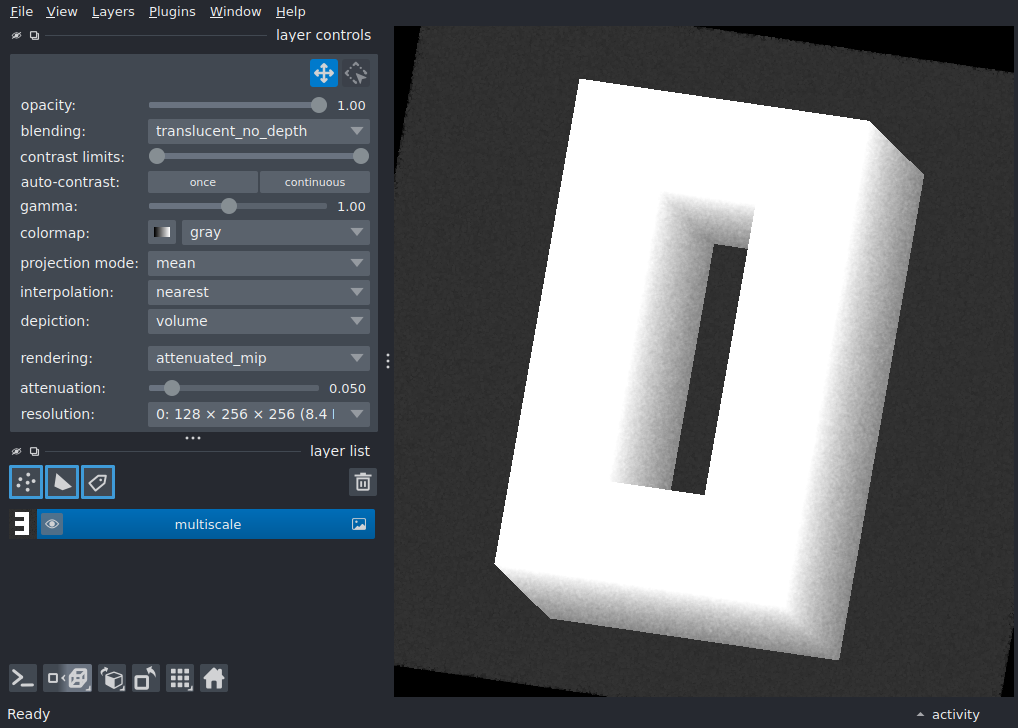Click the attenuation slider handle

click(171, 388)
